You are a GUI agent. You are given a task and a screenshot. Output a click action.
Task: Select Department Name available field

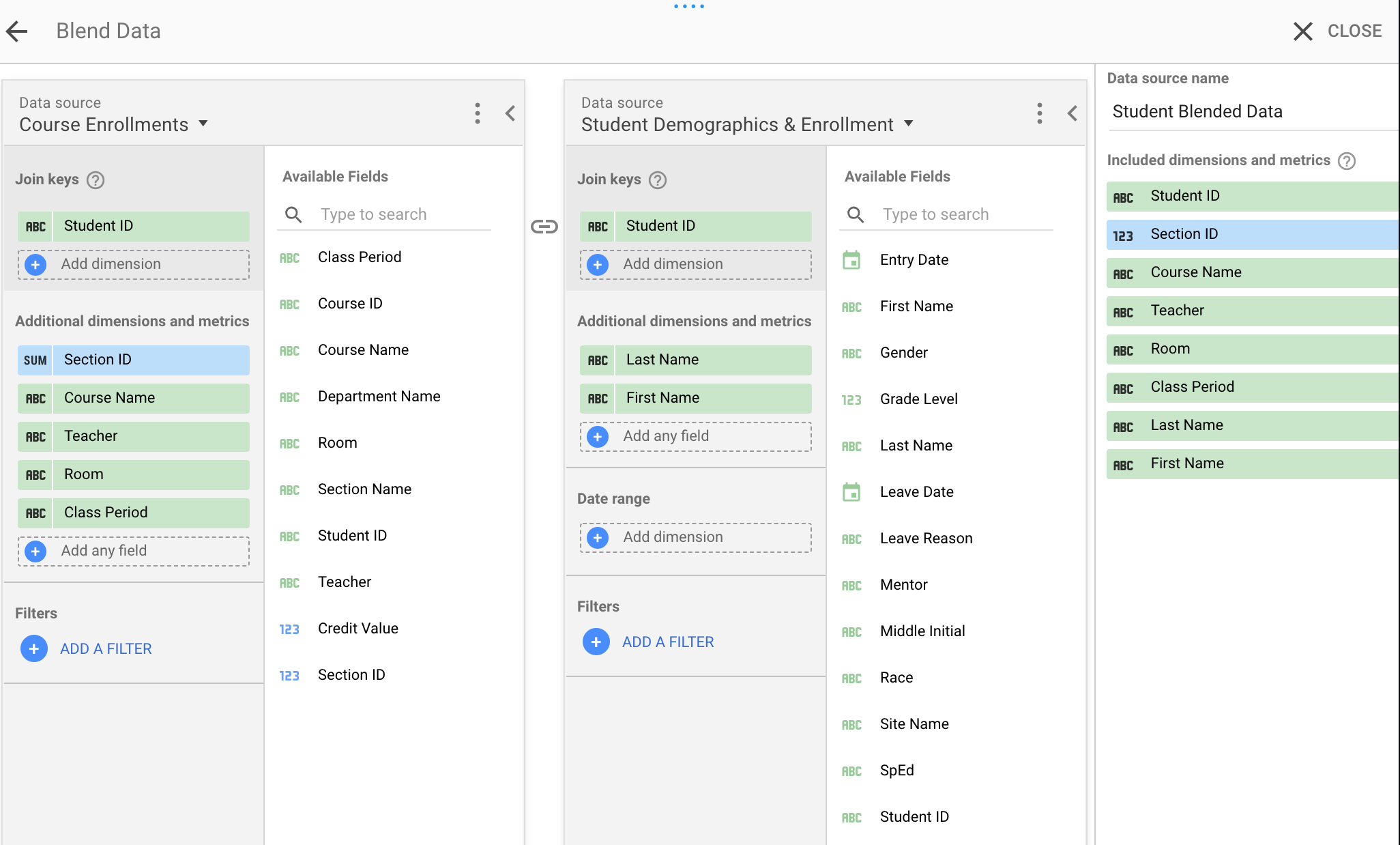pos(379,397)
